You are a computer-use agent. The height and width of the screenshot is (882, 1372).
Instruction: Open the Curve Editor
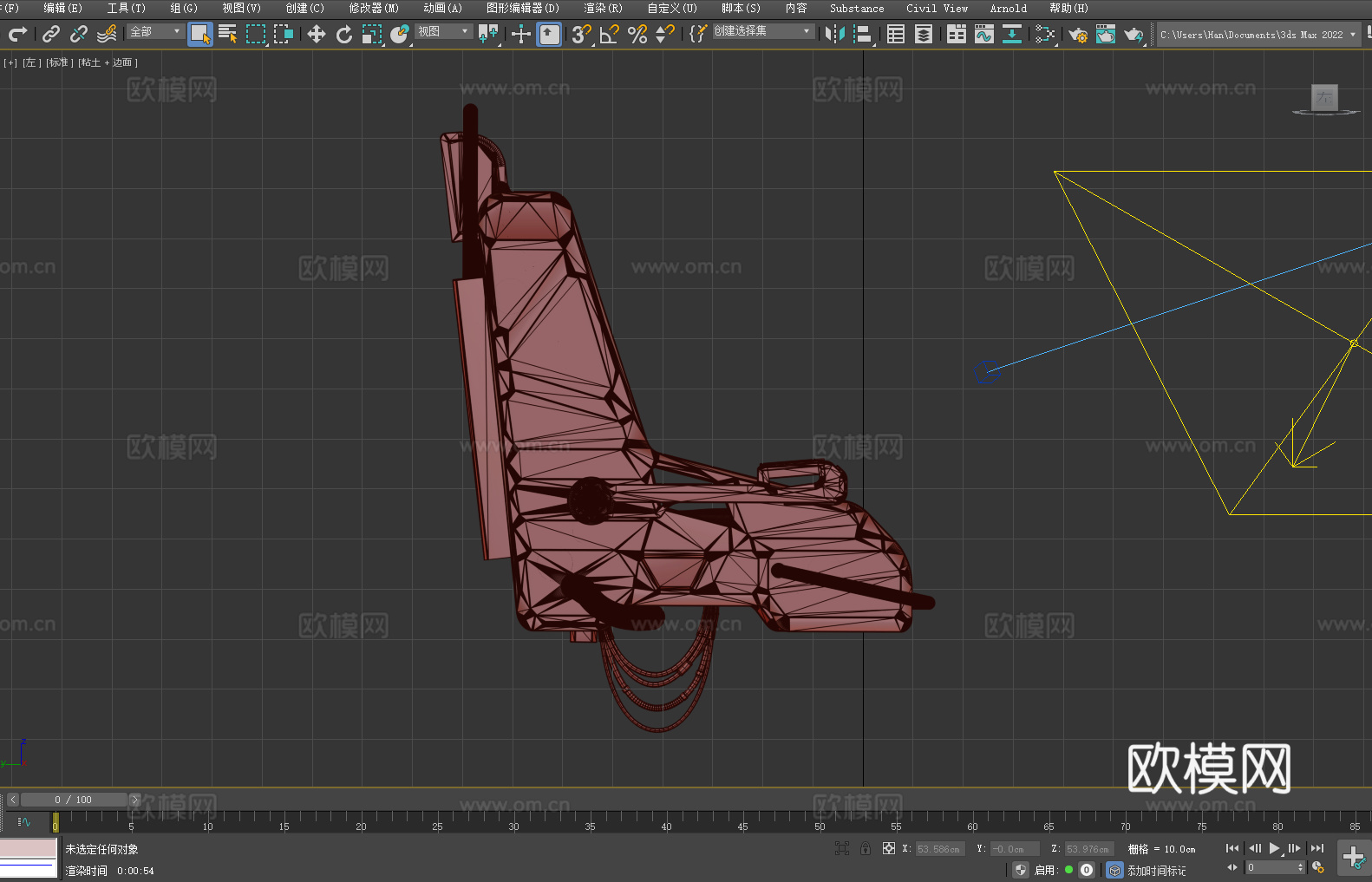(984, 34)
